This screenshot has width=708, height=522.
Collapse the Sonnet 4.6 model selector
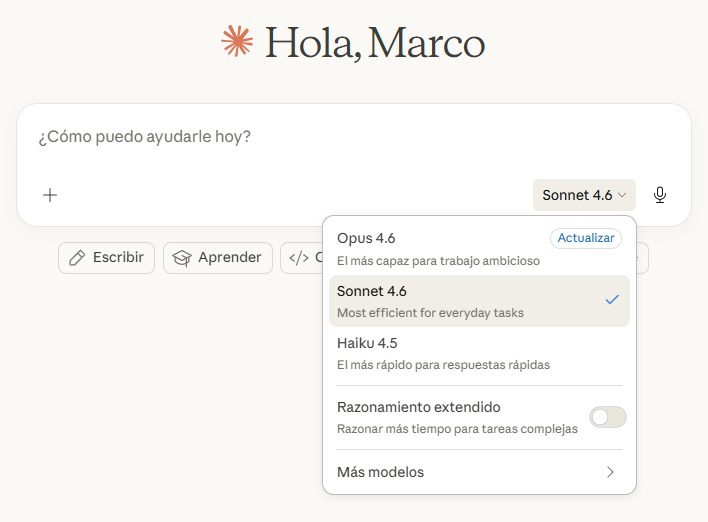pyautogui.click(x=584, y=195)
